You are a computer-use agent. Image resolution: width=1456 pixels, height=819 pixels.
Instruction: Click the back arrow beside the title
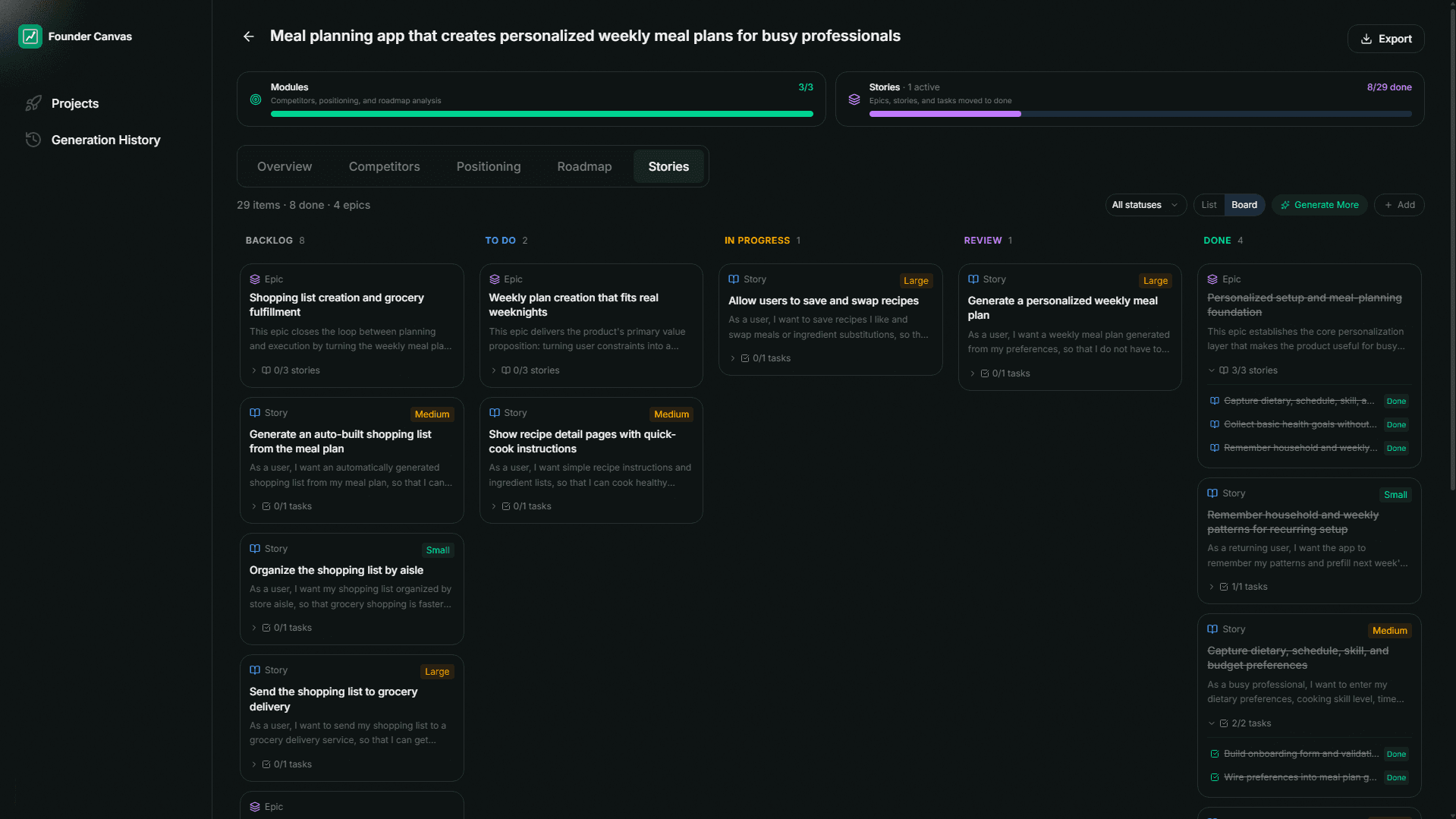248,36
